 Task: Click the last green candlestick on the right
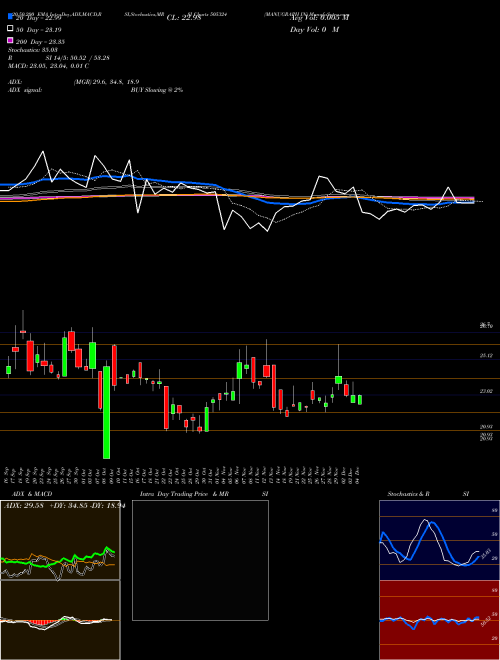(x=360, y=399)
